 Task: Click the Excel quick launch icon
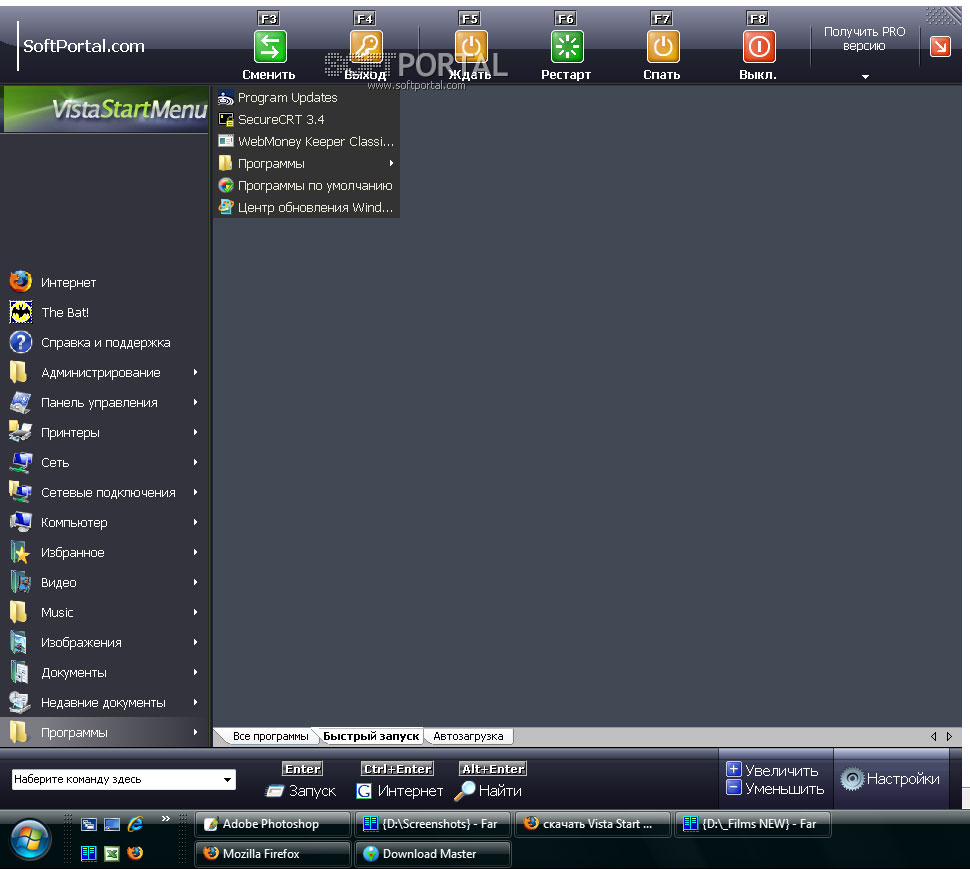click(112, 854)
